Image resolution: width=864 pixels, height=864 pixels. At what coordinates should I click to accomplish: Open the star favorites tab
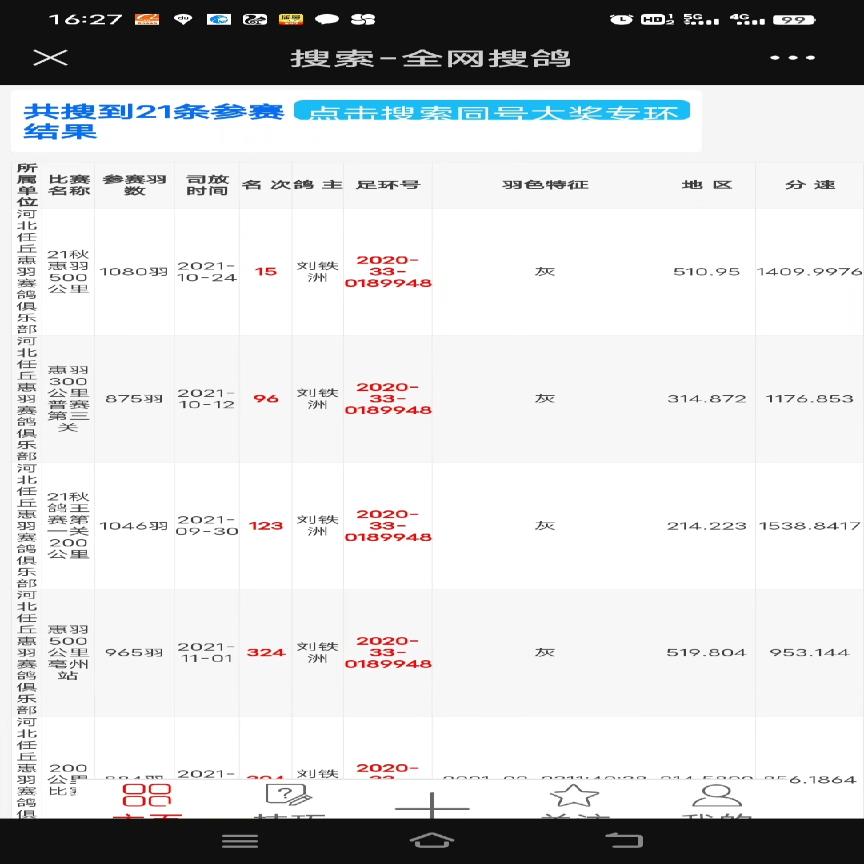coord(574,798)
